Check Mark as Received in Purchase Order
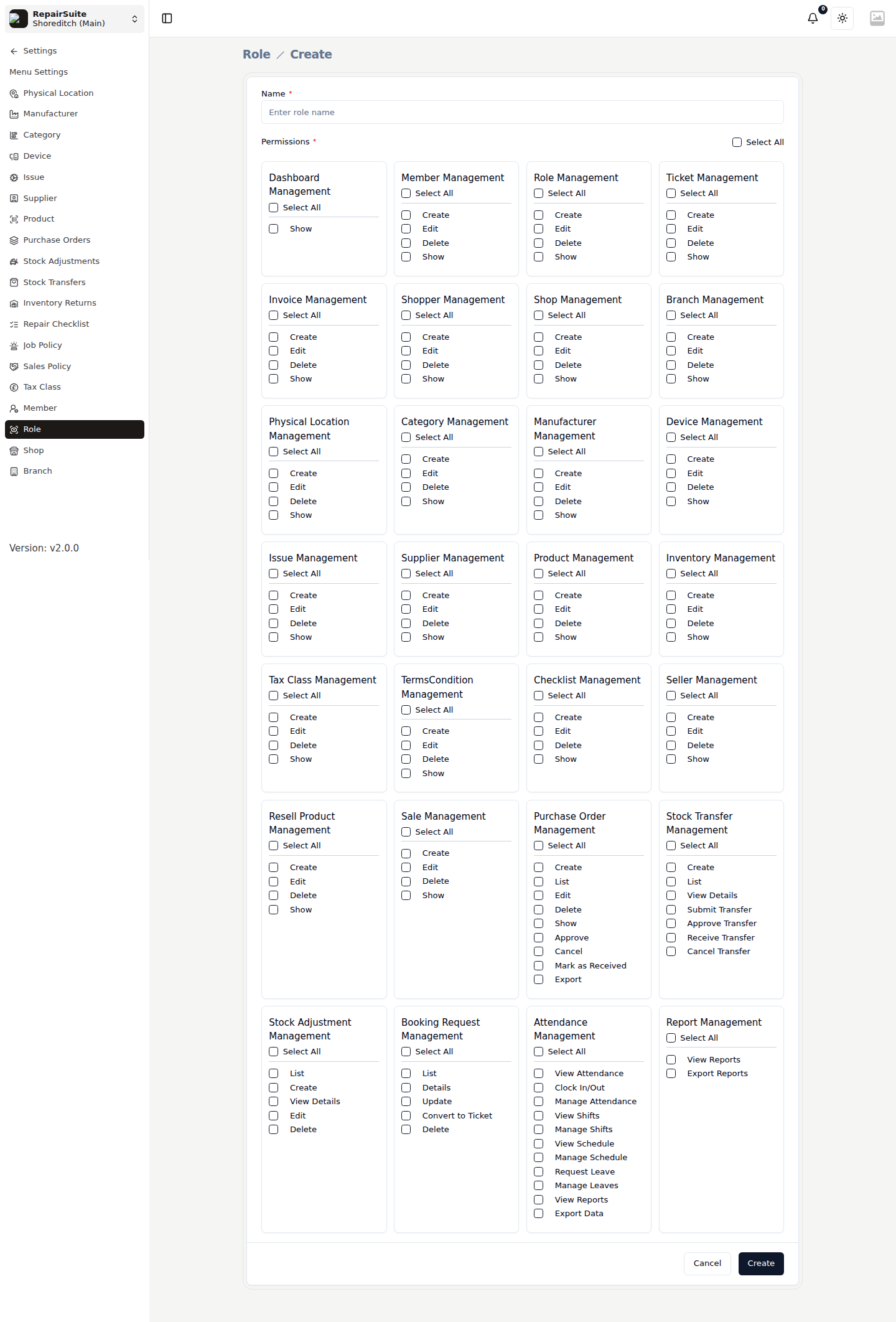 click(538, 966)
